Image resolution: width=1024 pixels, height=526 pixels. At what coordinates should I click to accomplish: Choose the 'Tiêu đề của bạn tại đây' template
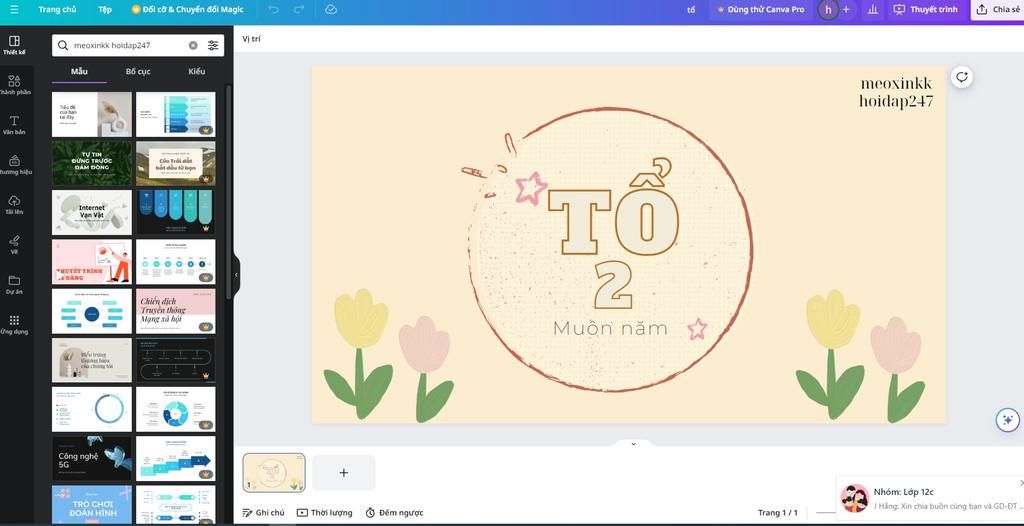click(x=91, y=114)
